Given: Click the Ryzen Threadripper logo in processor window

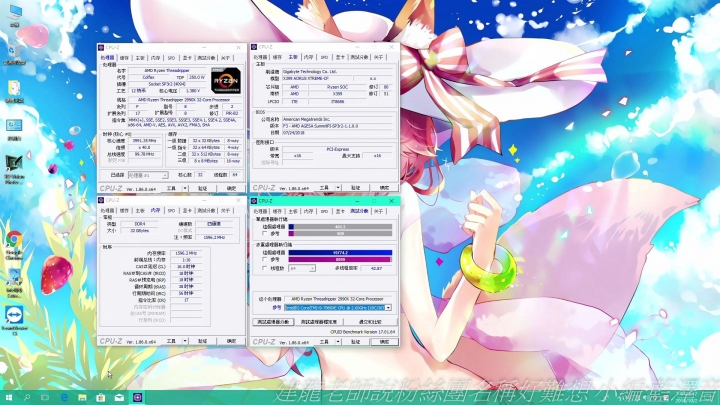Looking at the screenshot, I should (226, 80).
